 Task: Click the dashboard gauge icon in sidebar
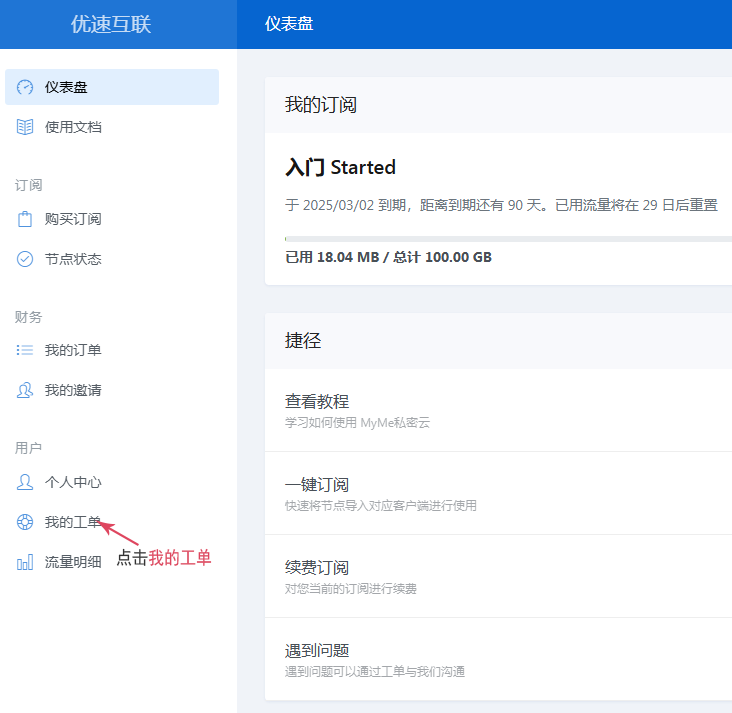pyautogui.click(x=25, y=87)
